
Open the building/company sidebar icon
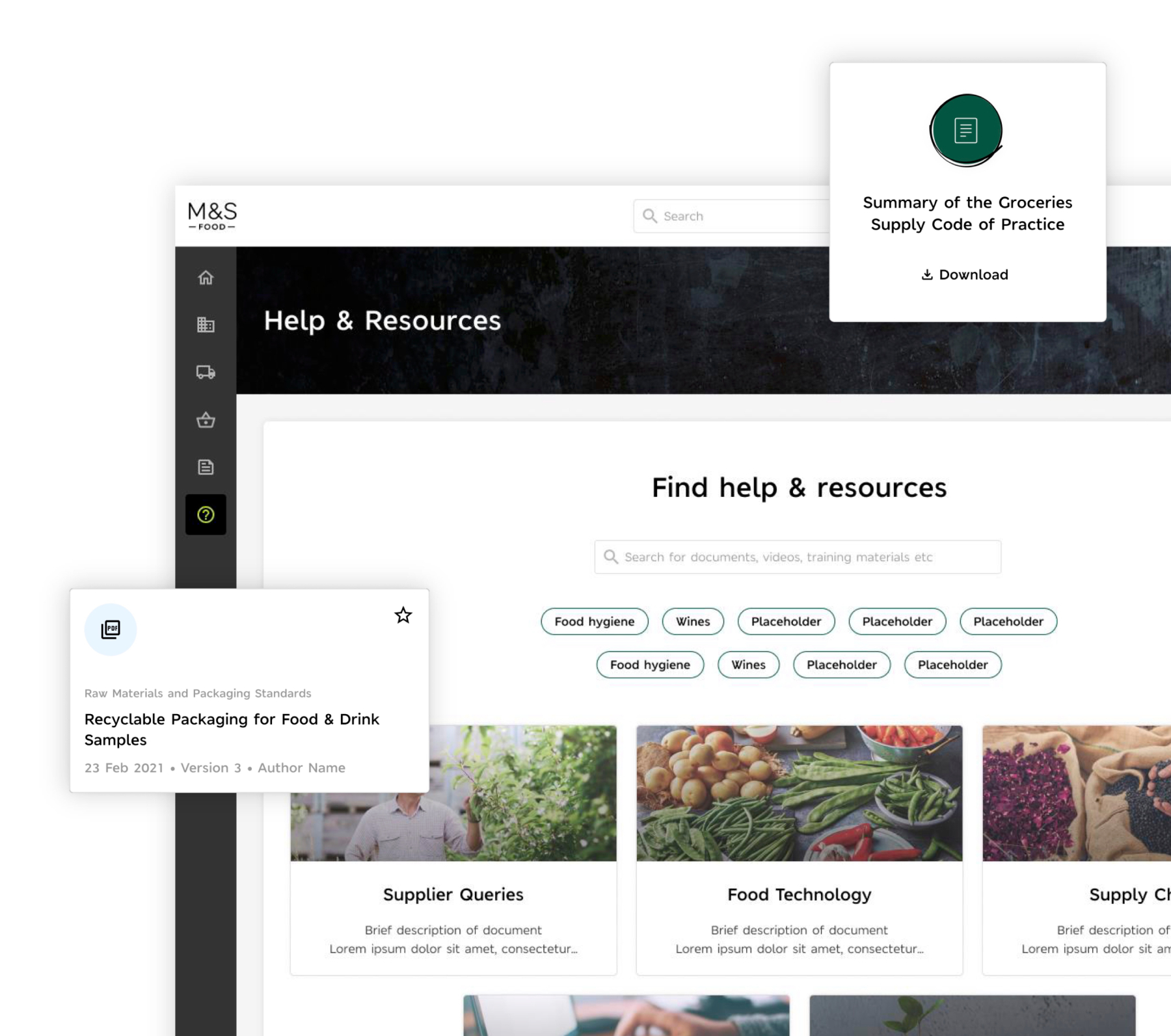point(206,325)
